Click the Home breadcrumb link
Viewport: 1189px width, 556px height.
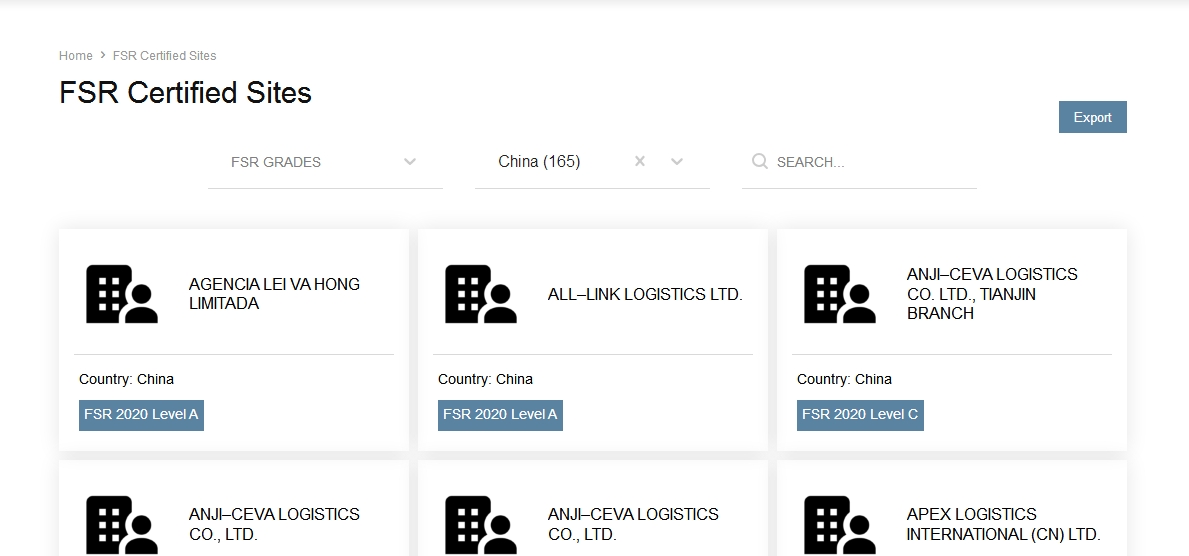(76, 55)
